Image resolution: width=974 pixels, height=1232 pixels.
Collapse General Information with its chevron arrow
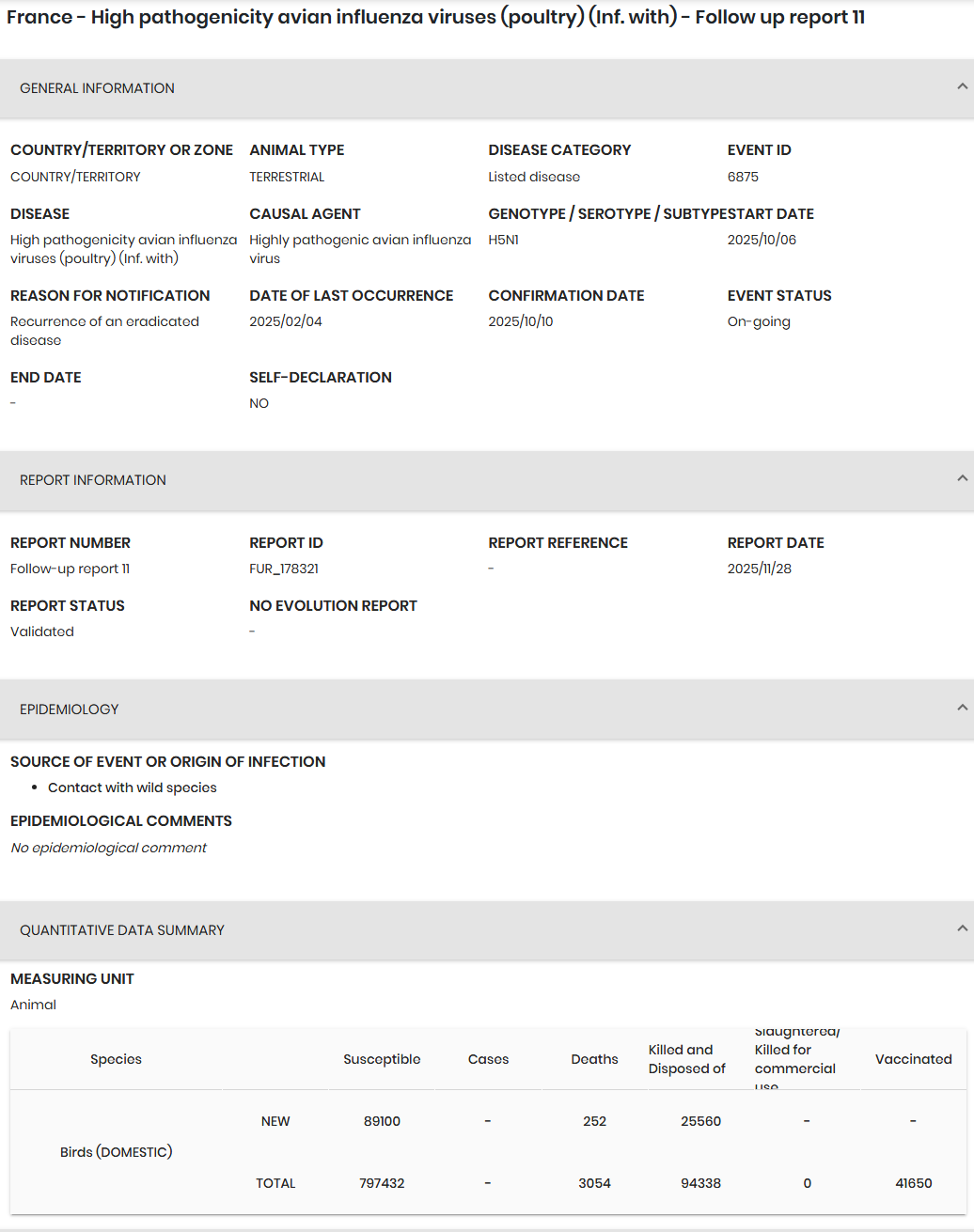(x=962, y=86)
